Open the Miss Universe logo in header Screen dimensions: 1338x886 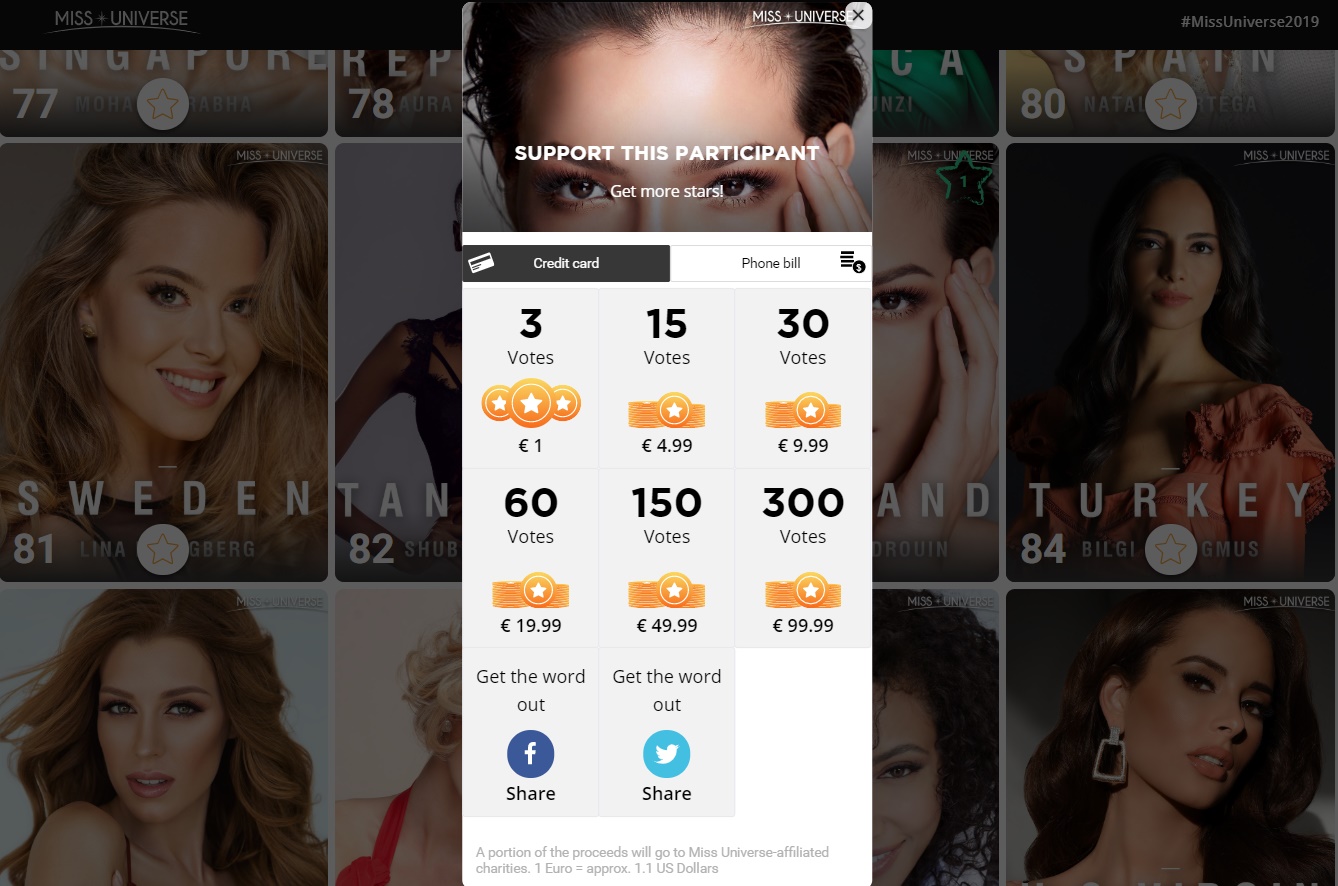tap(122, 20)
